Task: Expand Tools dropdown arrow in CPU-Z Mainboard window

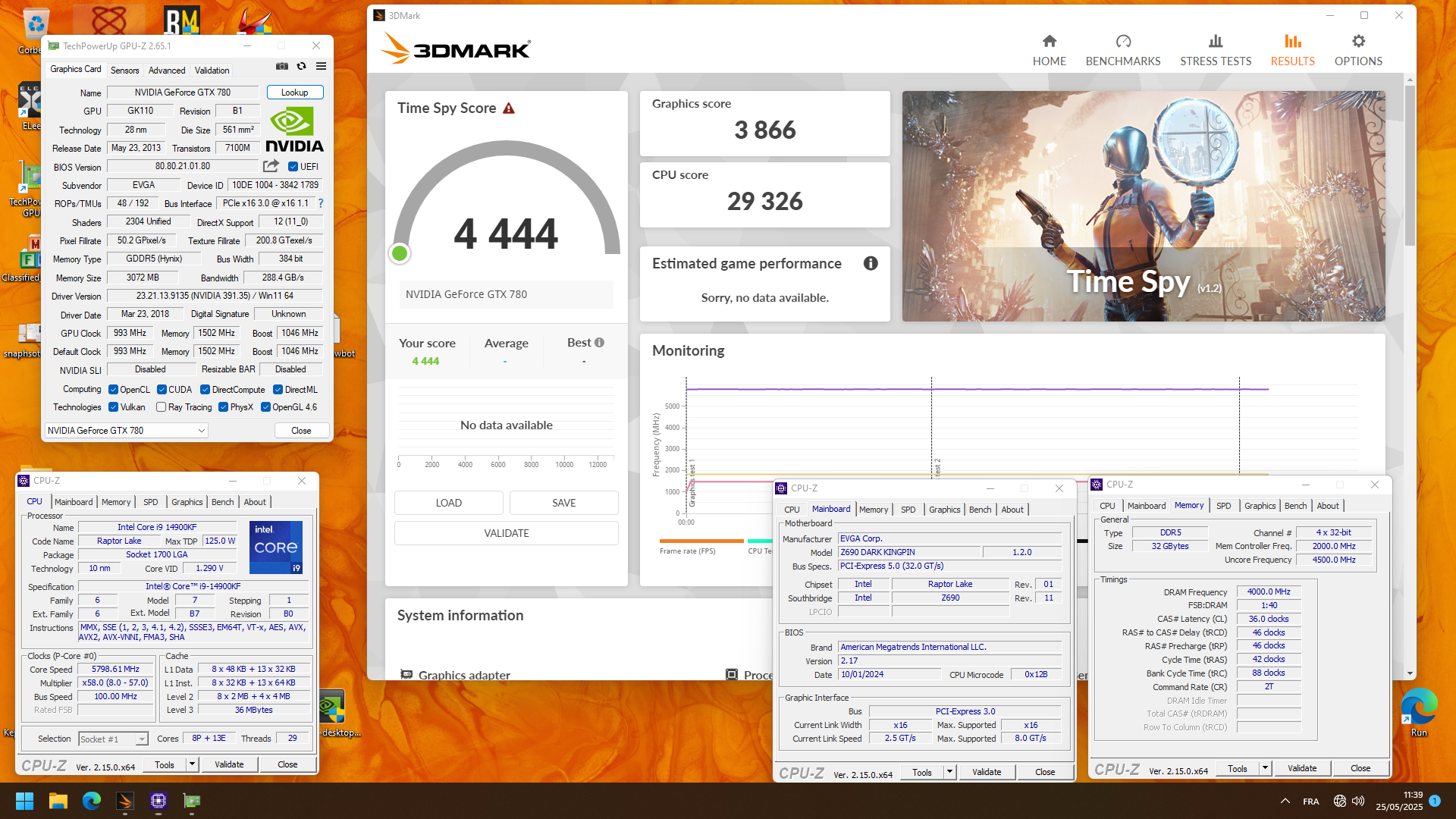Action: [x=949, y=772]
